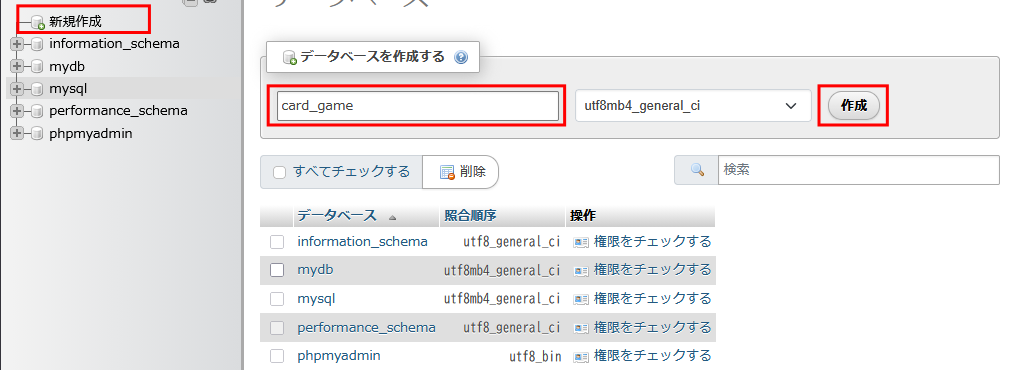Click 権限をチェックする for mydb
Image resolution: width=1015 pixels, height=370 pixels.
pos(652,270)
